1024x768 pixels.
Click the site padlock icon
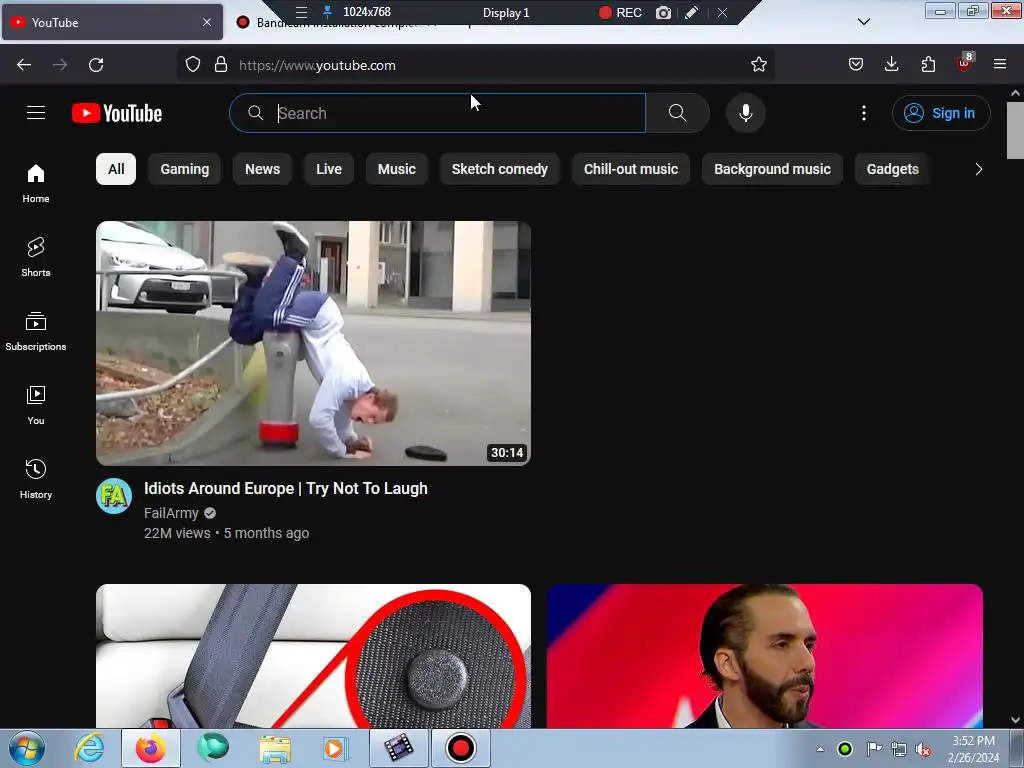(x=221, y=65)
